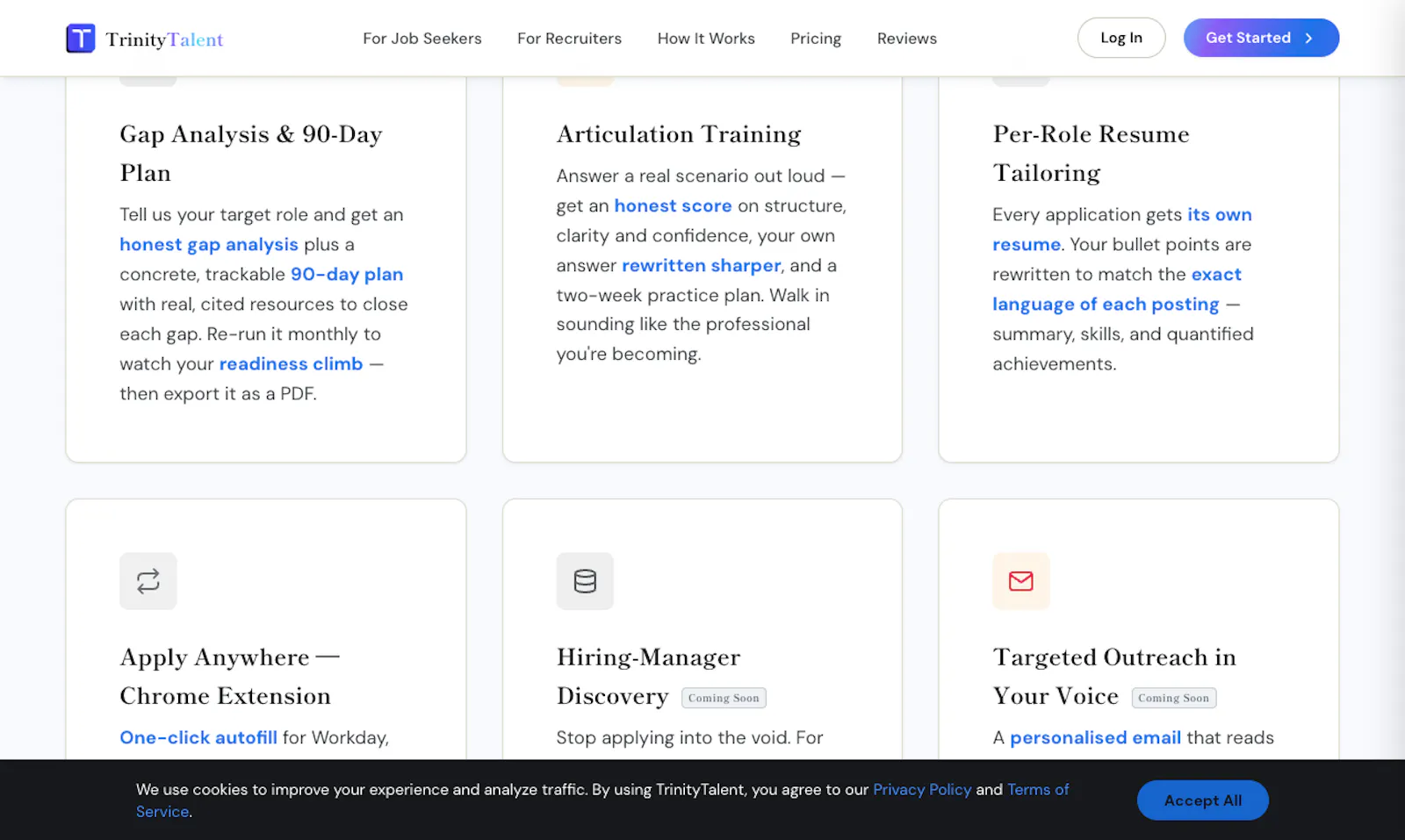Select the Gap Analysis & 90-Day Plan heading
The image size is (1405, 840).
[251, 154]
